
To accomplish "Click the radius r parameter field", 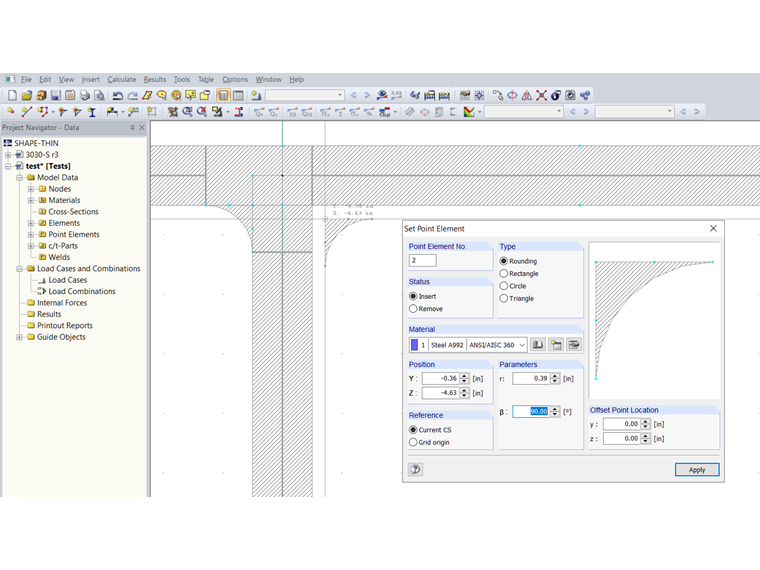I will pyautogui.click(x=531, y=378).
